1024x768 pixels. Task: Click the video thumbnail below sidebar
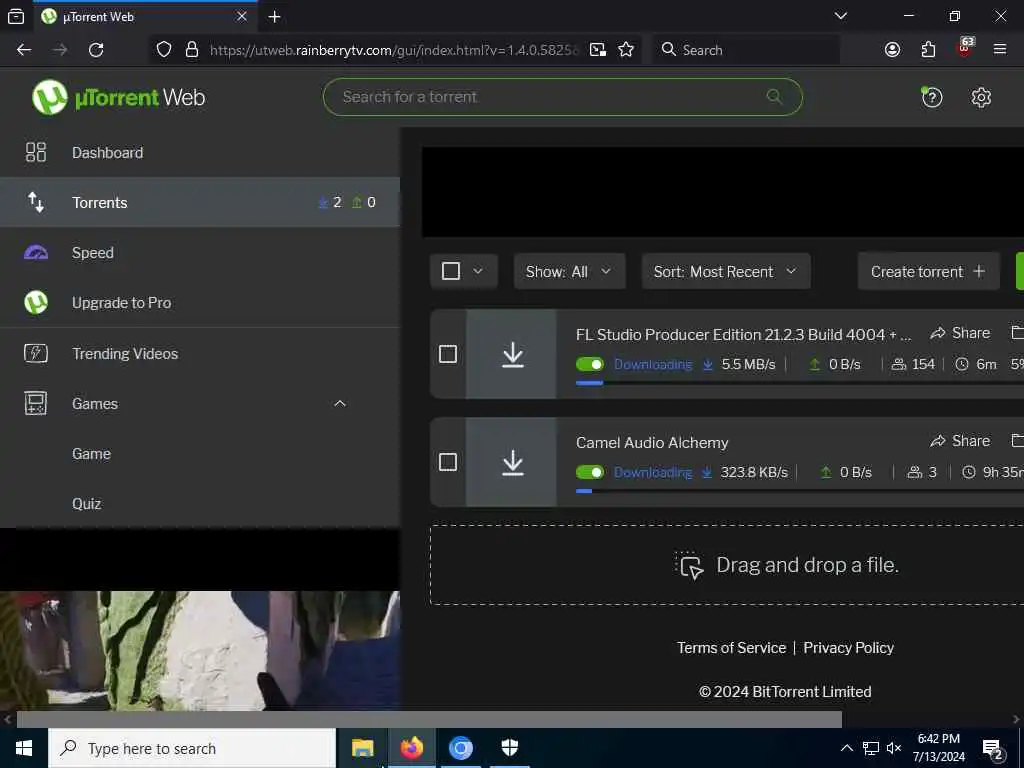(x=200, y=650)
